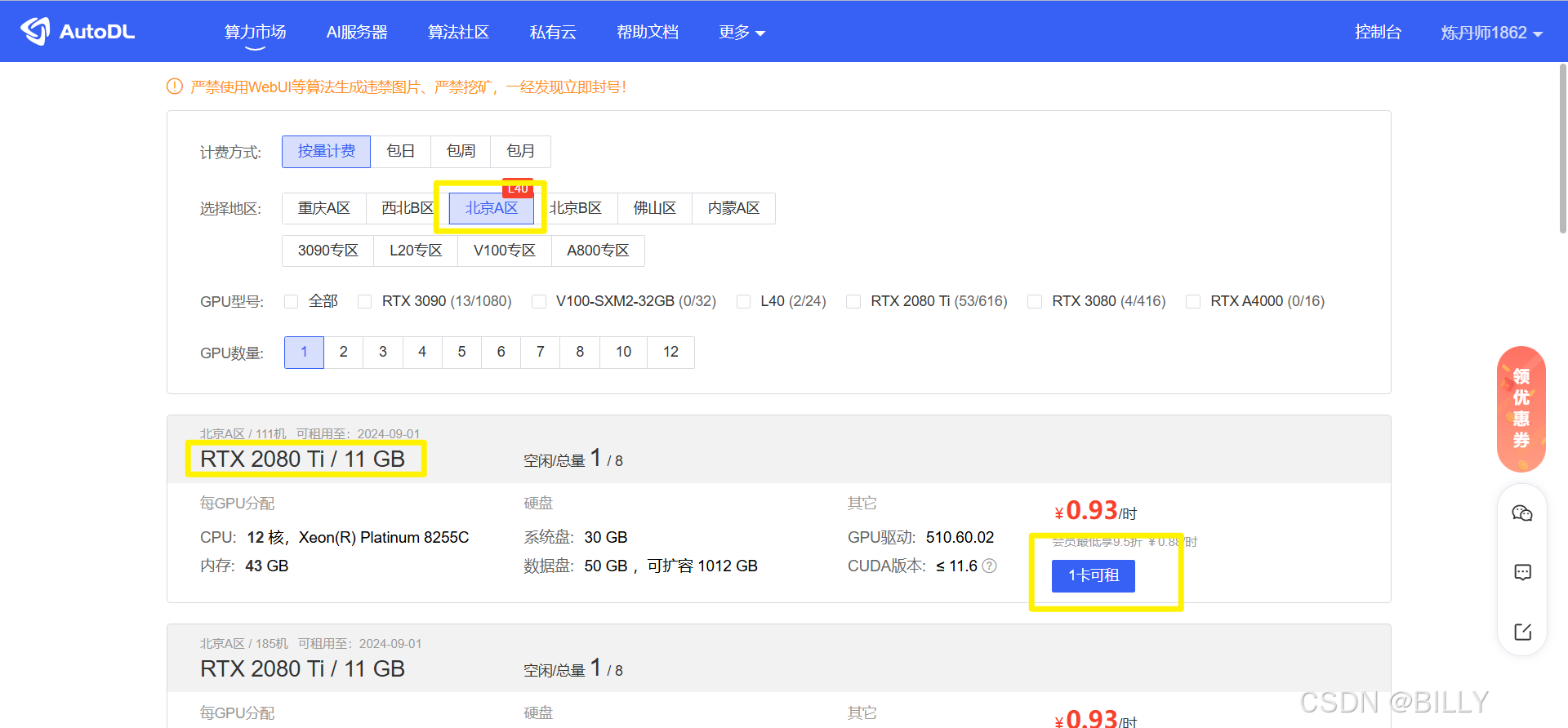Check the L40 checkbox

click(743, 301)
